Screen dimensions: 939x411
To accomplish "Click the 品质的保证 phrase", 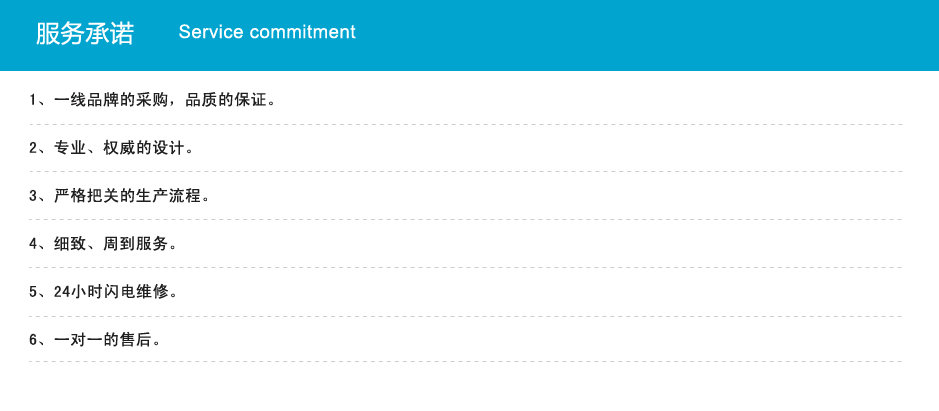I will coord(226,100).
